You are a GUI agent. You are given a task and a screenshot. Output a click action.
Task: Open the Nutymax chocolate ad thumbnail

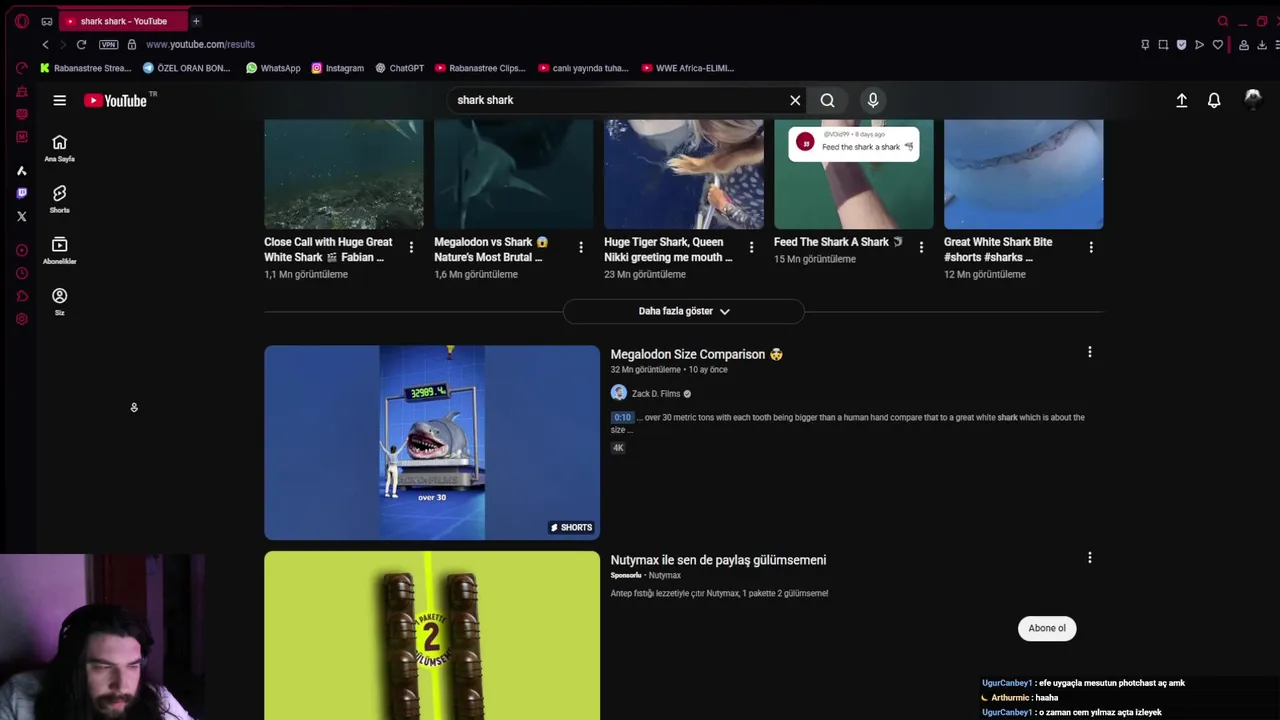[432, 636]
